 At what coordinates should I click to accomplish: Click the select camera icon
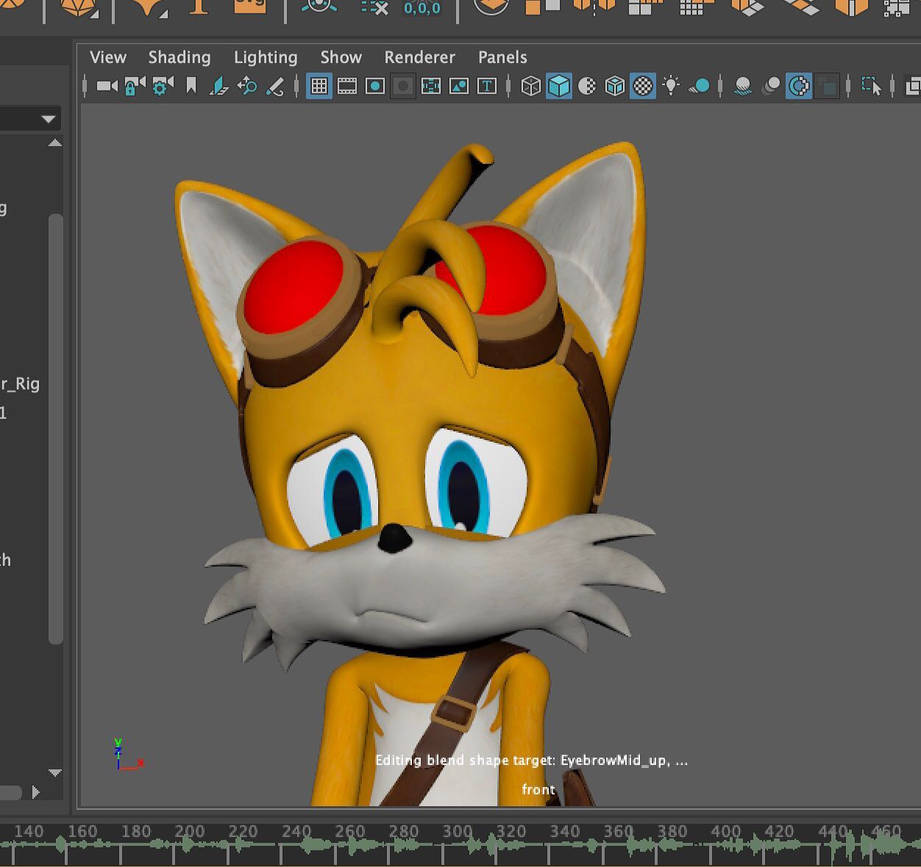tap(105, 86)
